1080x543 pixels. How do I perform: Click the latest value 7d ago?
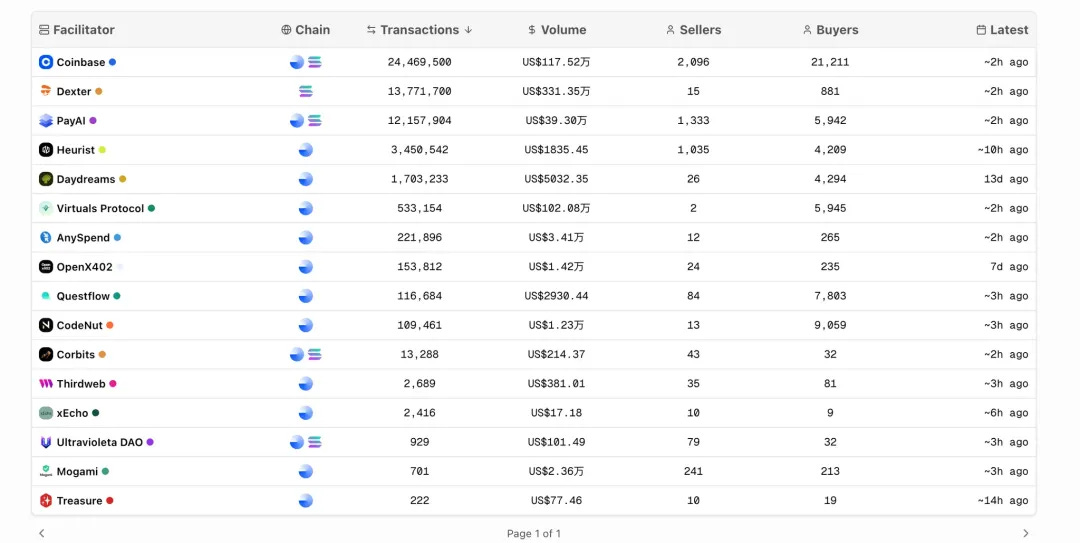tap(1010, 267)
